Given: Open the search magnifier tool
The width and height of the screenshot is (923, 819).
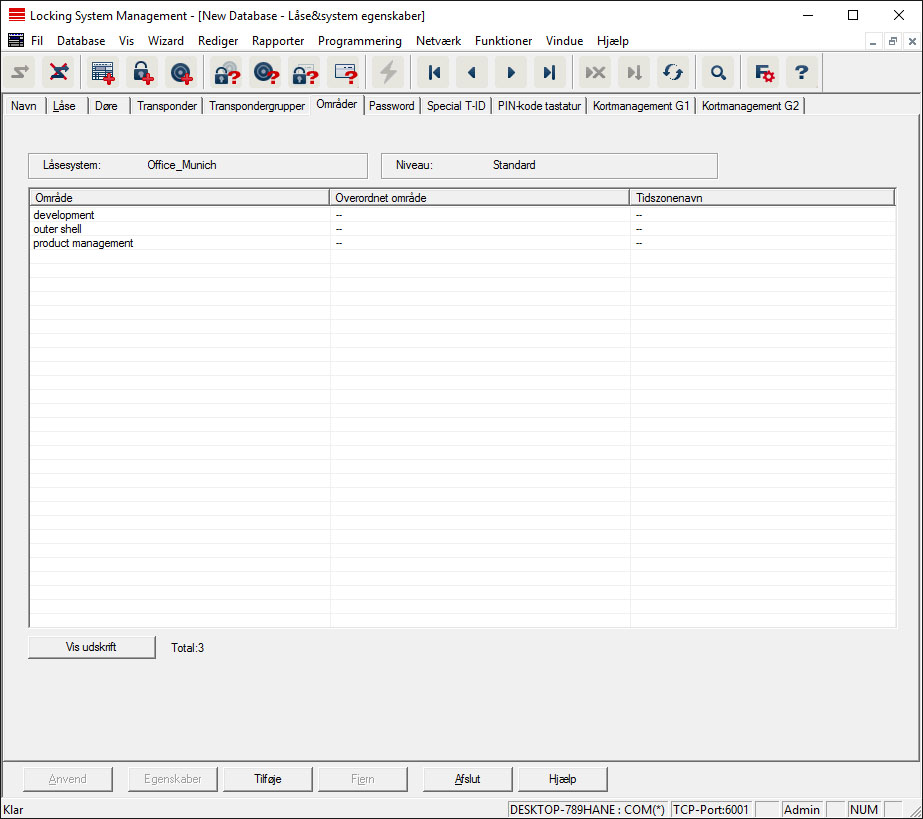Looking at the screenshot, I should [x=717, y=72].
